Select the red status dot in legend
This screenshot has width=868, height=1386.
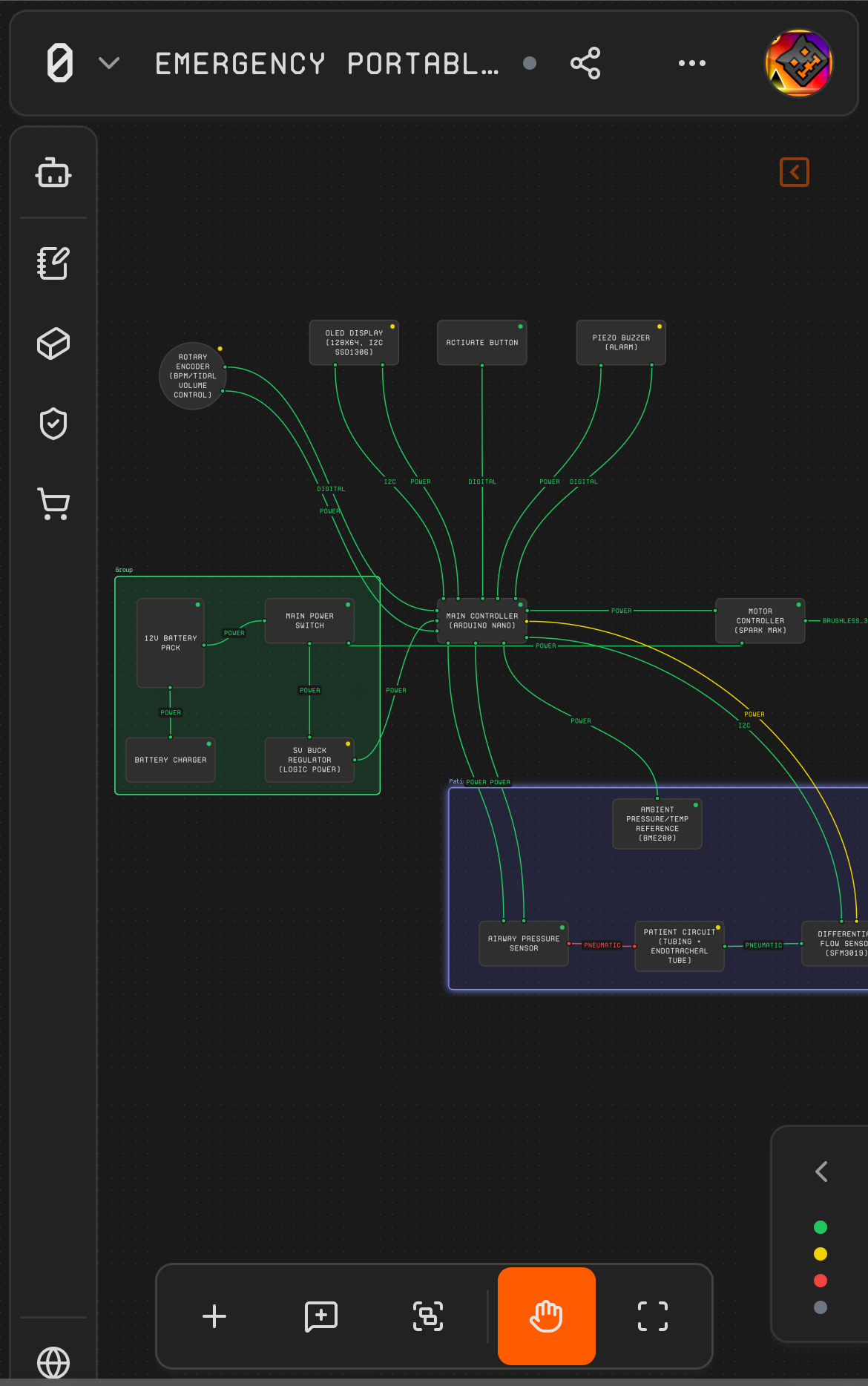[x=821, y=1281]
